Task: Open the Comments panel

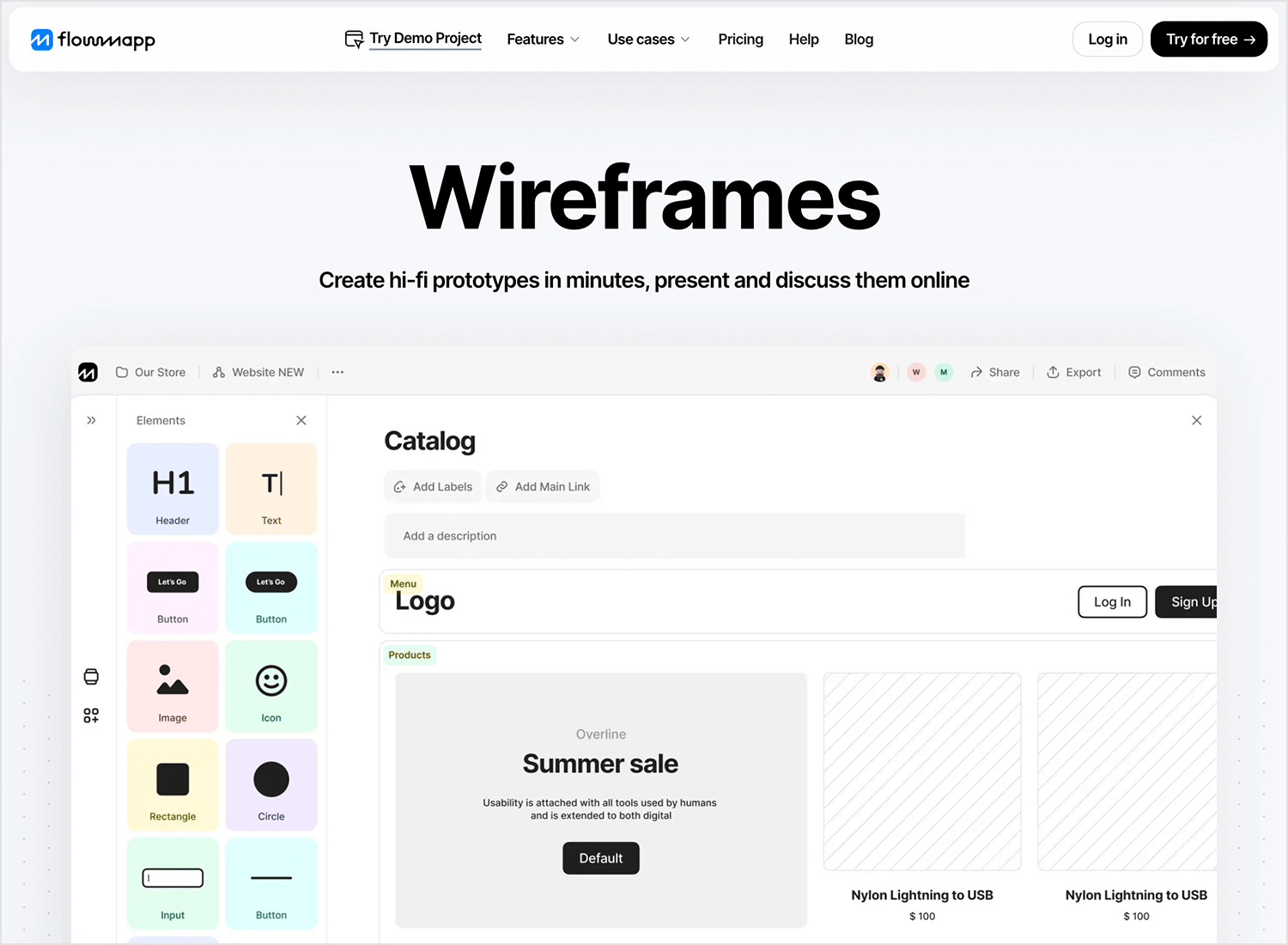Action: (x=1167, y=372)
